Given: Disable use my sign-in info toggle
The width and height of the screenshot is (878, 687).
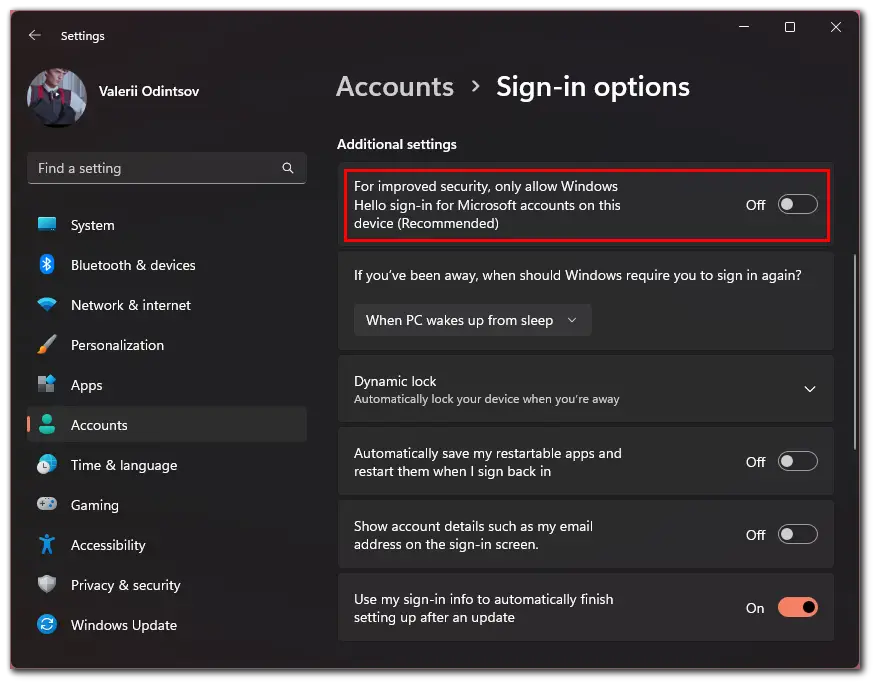Looking at the screenshot, I should coord(797,607).
